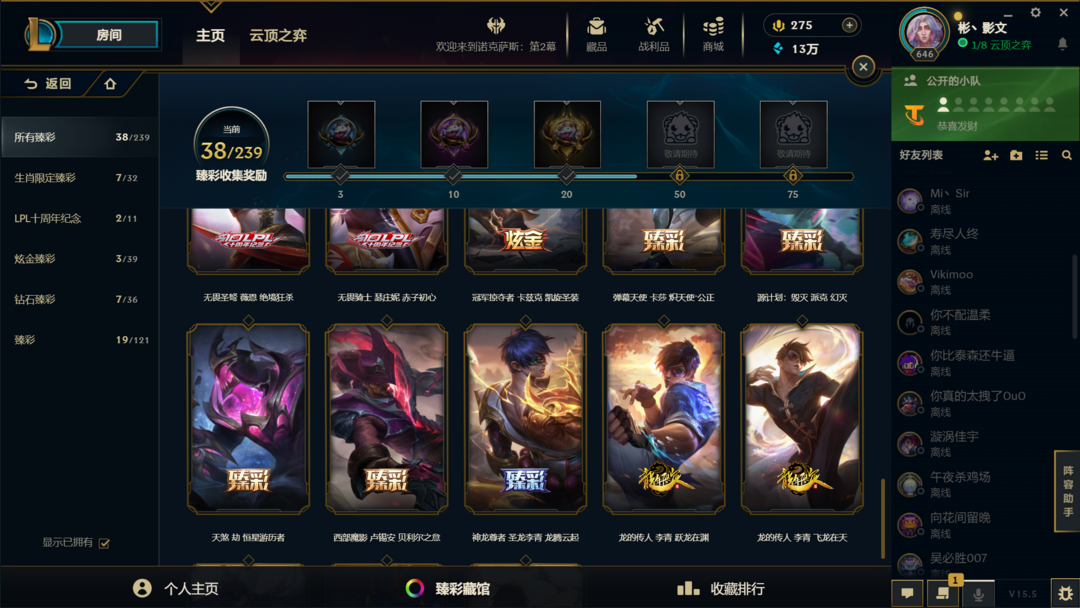Open the friend list view options icon
The image size is (1080, 608).
tap(1041, 156)
